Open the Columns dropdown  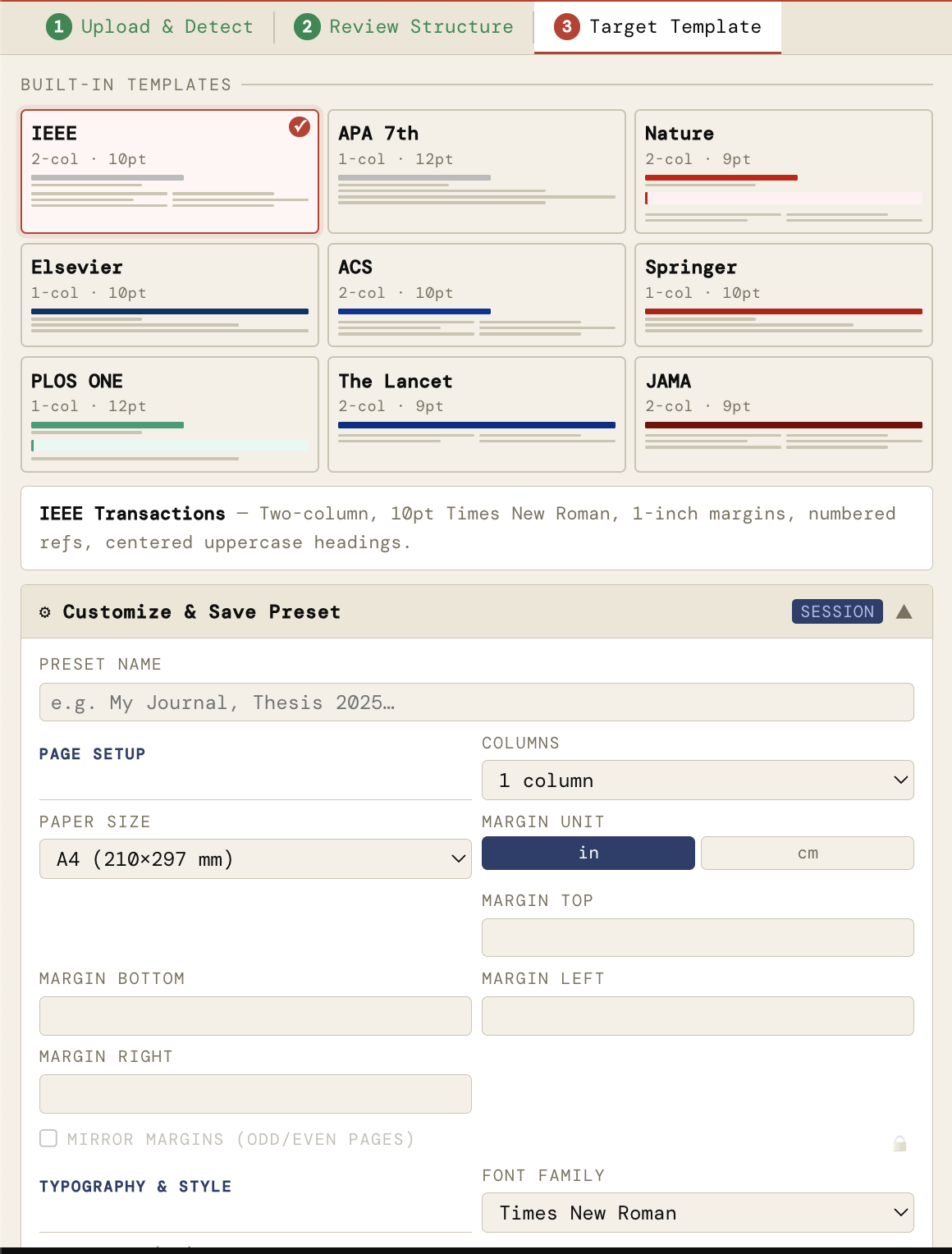point(697,780)
